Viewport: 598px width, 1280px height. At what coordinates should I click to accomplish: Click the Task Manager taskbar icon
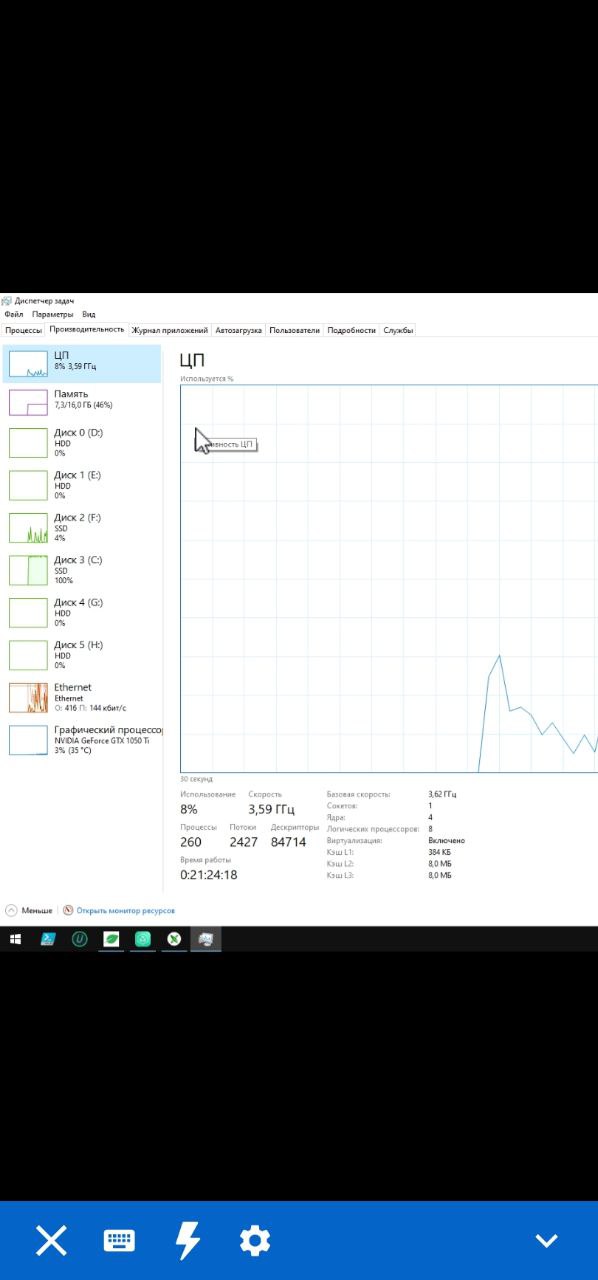(206, 939)
